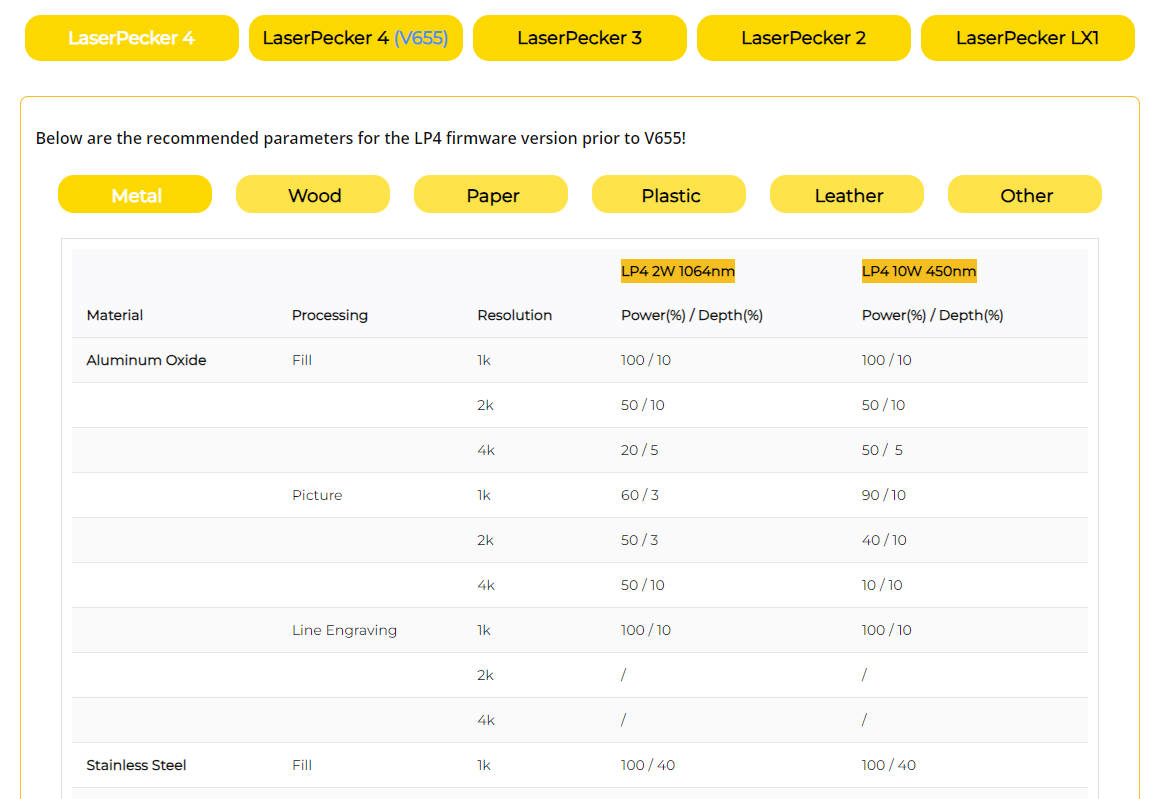
Task: Switch to the LaserPecker 4 (V655) tab
Action: [x=355, y=38]
